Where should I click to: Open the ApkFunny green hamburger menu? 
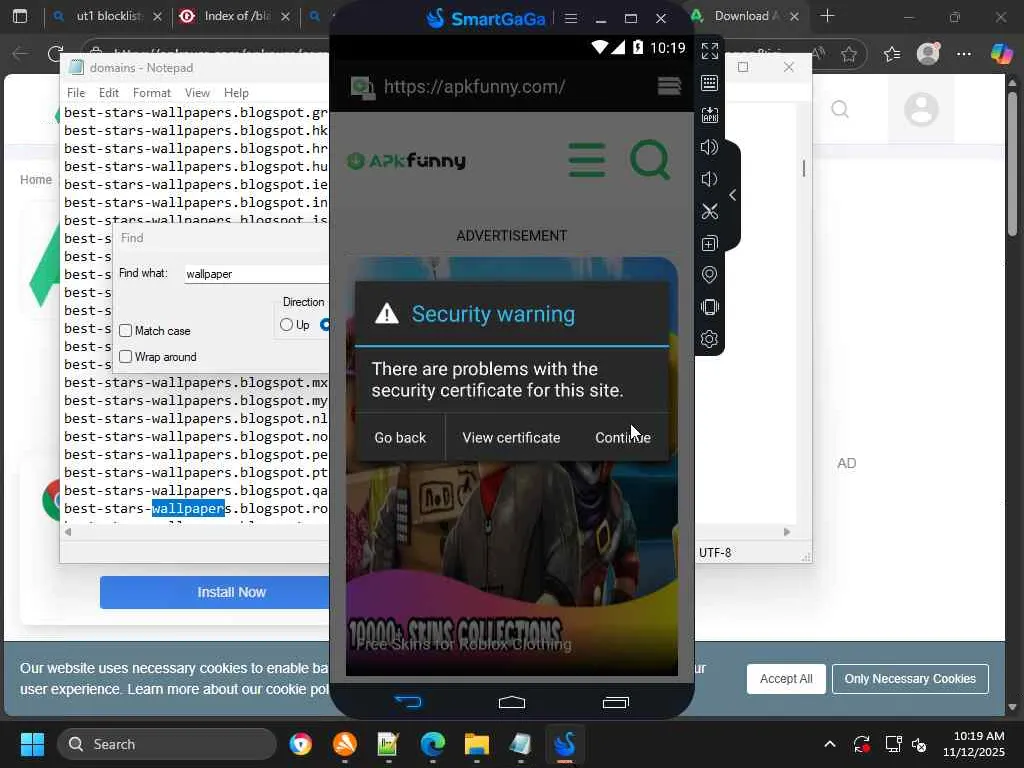pyautogui.click(x=587, y=161)
